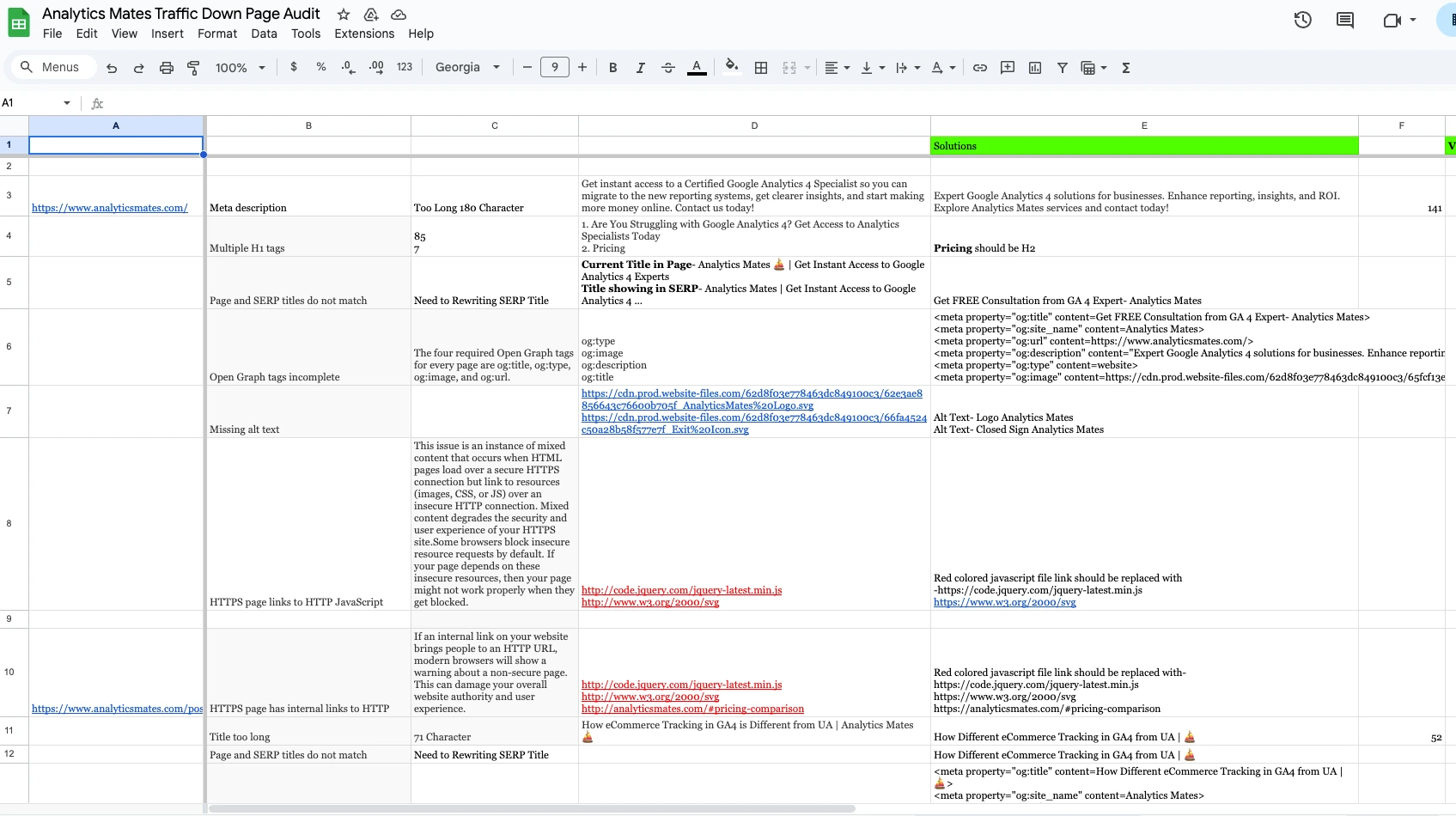Open version history clock icon
This screenshot has width=1456, height=816.
[x=1303, y=20]
